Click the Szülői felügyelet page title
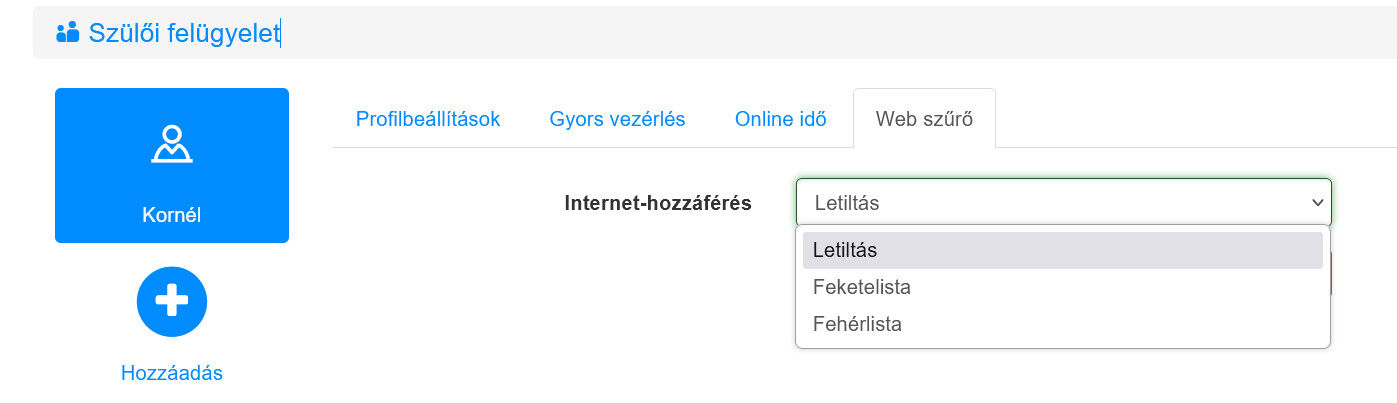Image resolution: width=1397 pixels, height=403 pixels. click(x=184, y=33)
